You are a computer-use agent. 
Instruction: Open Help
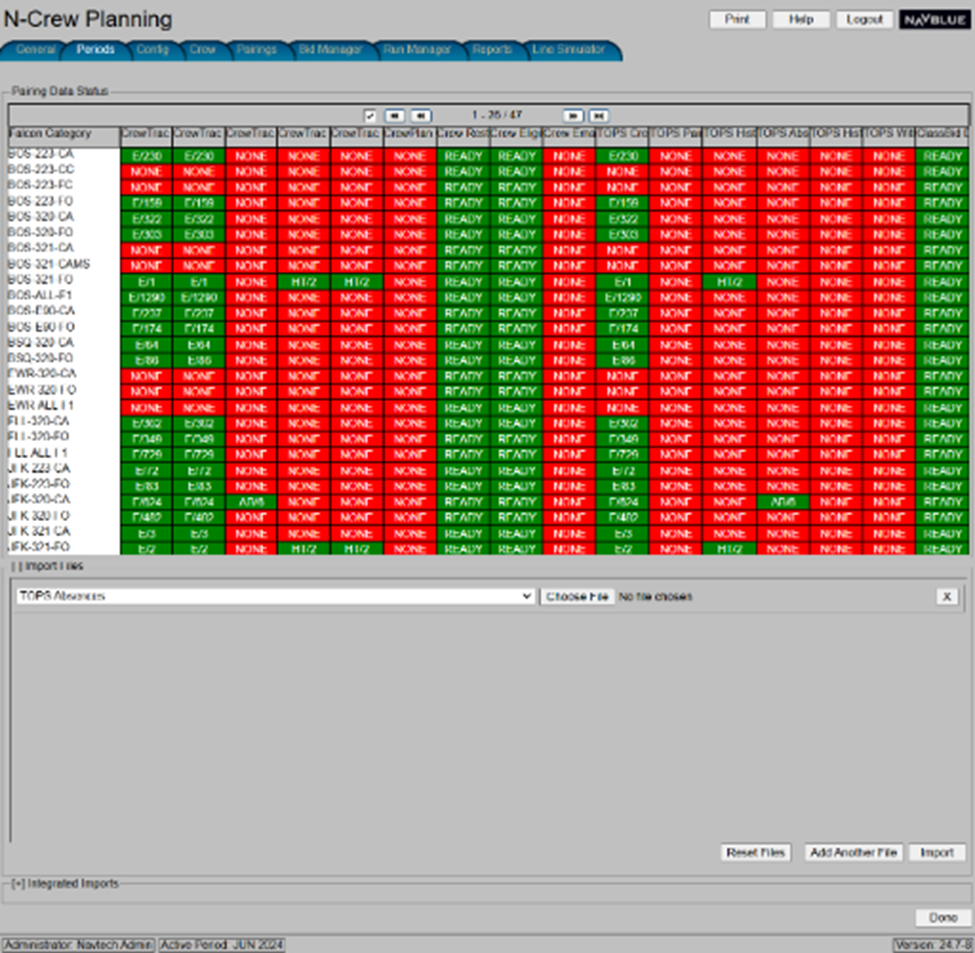coord(801,20)
